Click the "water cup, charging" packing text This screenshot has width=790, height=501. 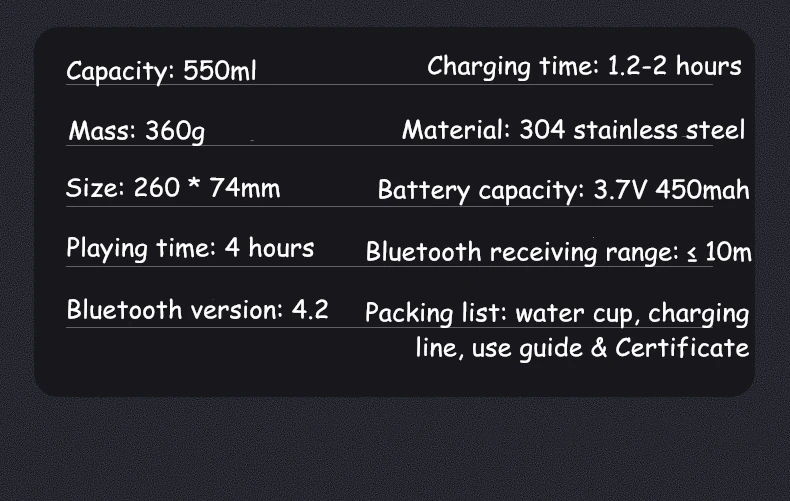click(632, 313)
